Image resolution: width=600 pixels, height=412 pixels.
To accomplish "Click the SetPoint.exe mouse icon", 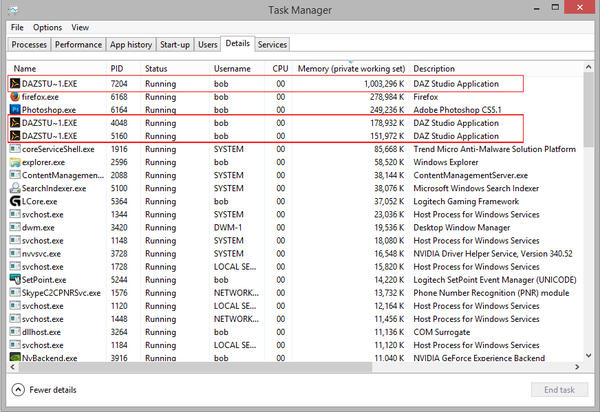I will click(15, 280).
